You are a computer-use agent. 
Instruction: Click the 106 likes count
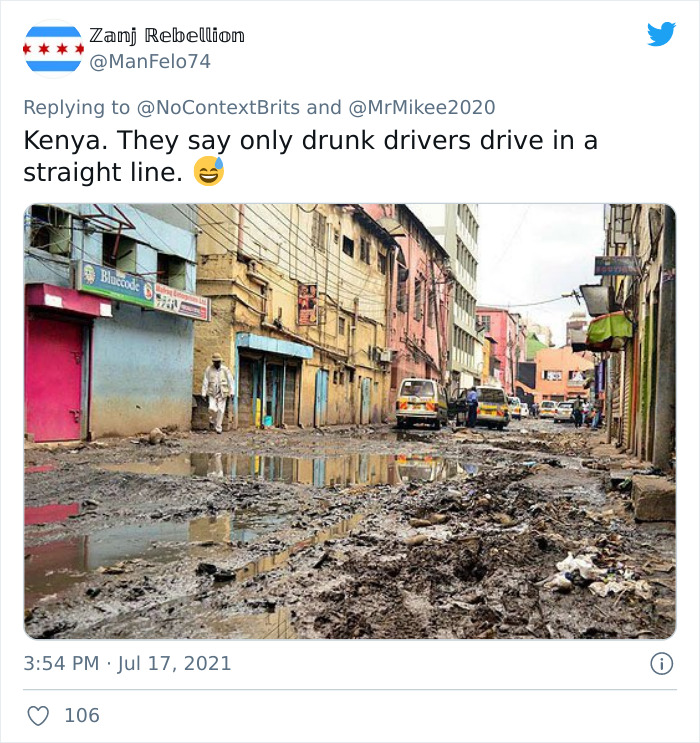tap(82, 716)
